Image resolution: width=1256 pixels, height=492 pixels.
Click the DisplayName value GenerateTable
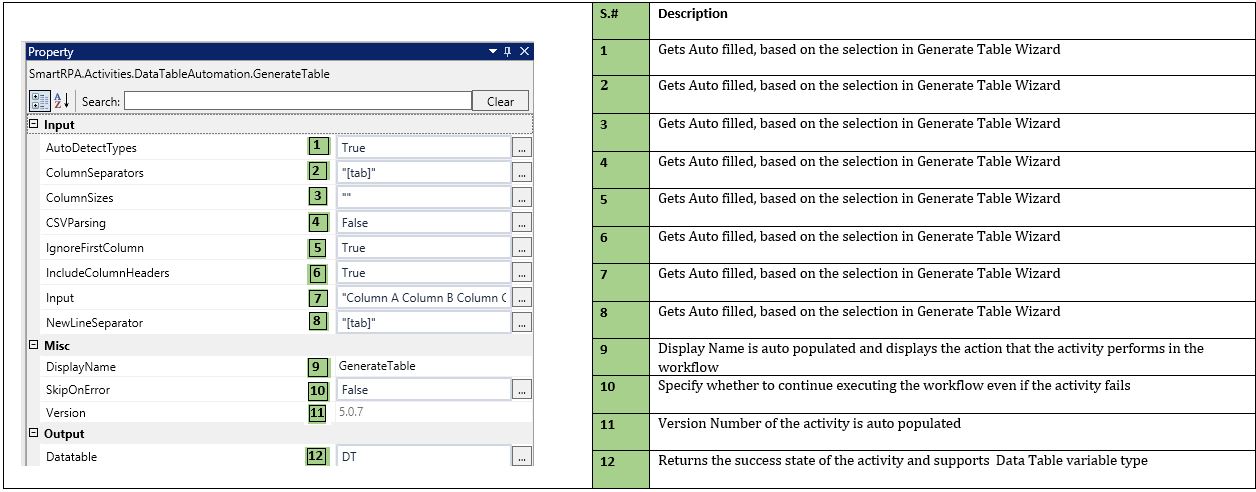(378, 366)
